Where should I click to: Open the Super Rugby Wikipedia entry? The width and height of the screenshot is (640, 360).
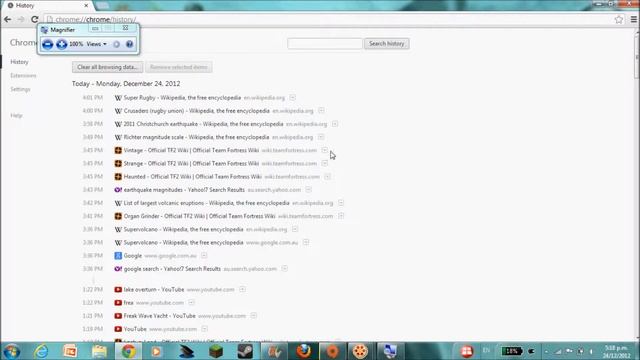click(x=182, y=98)
